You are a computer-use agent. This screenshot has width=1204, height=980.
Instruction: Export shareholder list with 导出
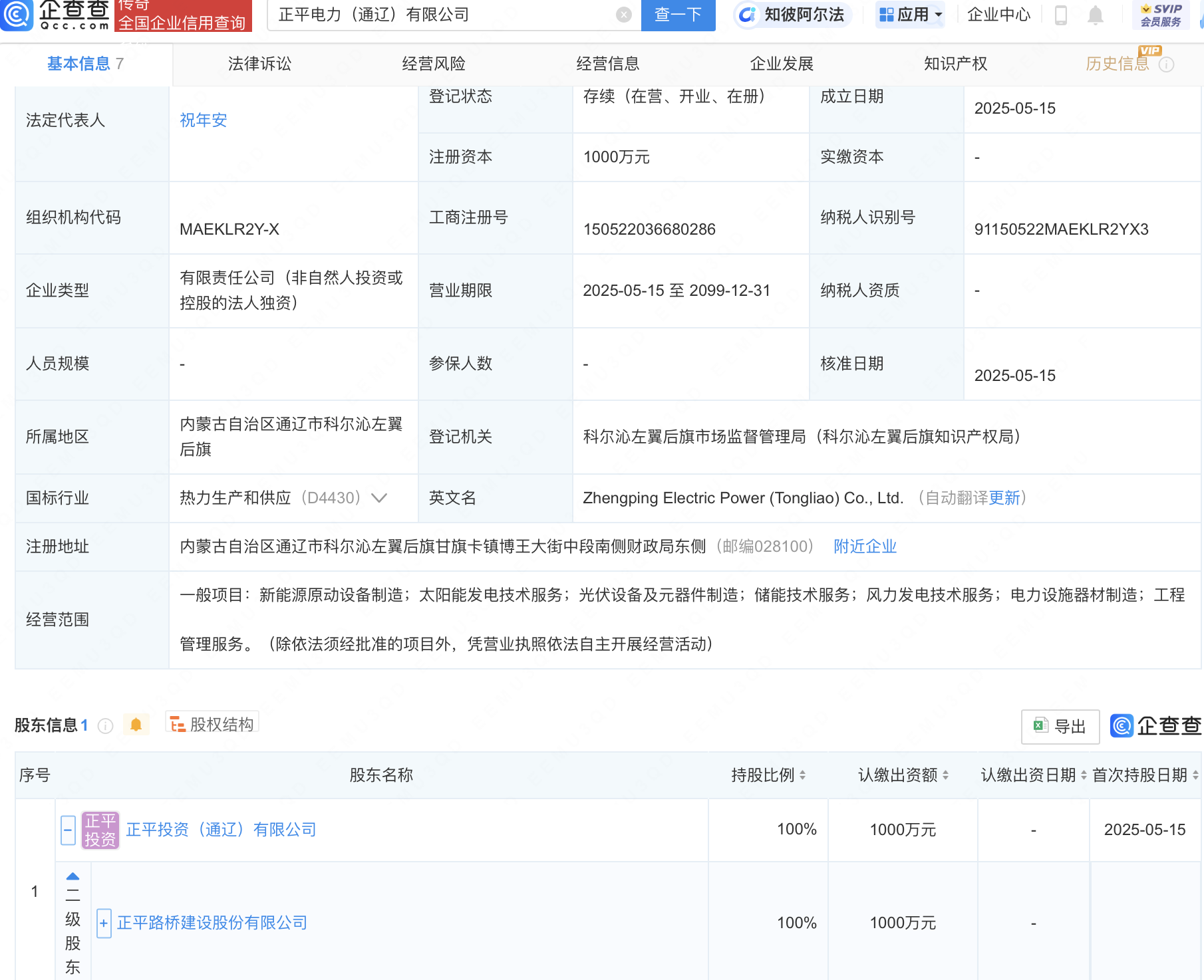tap(1060, 727)
